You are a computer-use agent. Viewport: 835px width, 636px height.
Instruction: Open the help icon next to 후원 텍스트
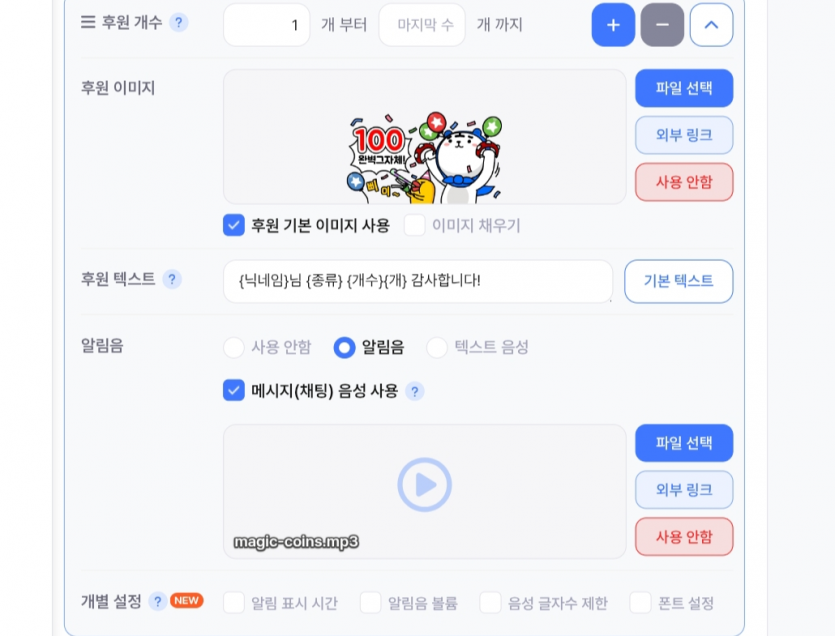pyautogui.click(x=171, y=279)
